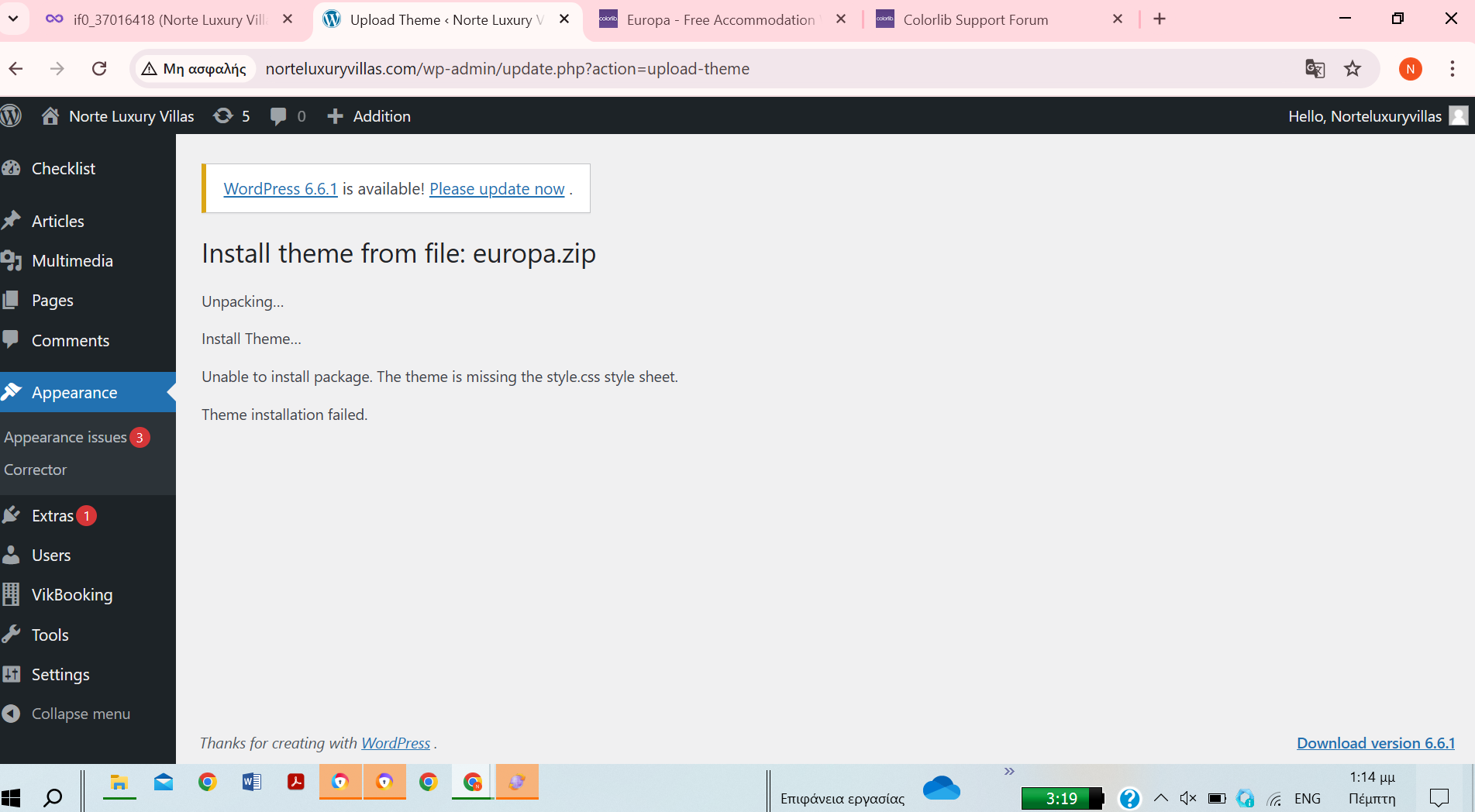Open Norte Luxury Villas site name
This screenshot has height=812, width=1475.
tap(132, 116)
